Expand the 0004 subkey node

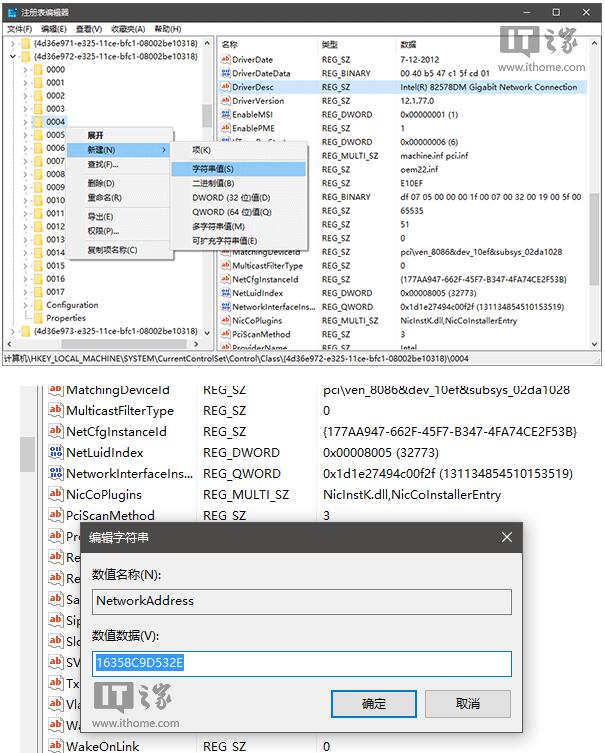click(24, 122)
